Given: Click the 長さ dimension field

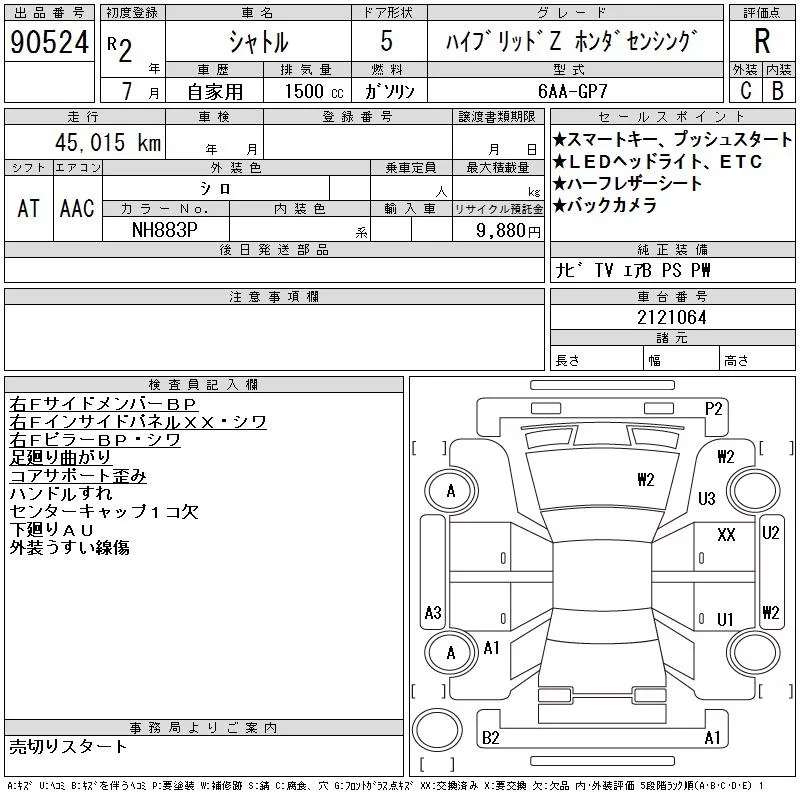Looking at the screenshot, I should tap(596, 360).
